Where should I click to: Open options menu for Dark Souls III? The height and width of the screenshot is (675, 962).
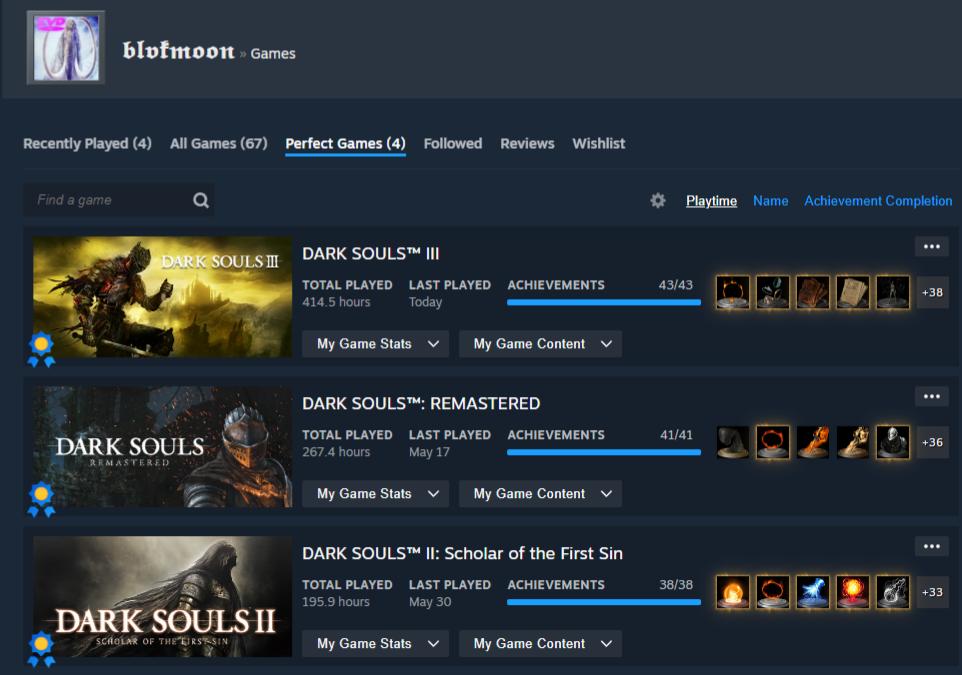[x=931, y=247]
